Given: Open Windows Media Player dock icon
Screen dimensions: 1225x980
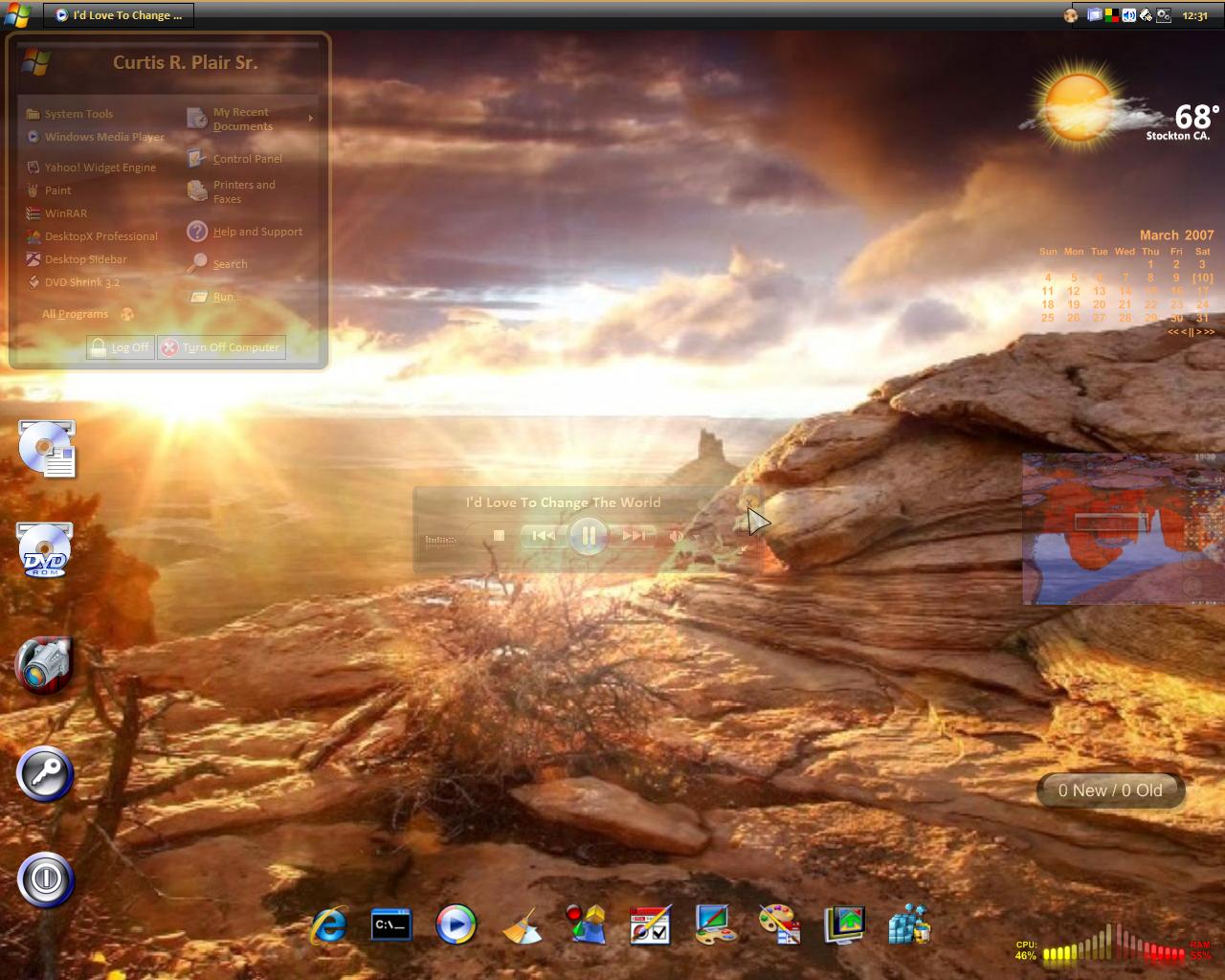Looking at the screenshot, I should [456, 924].
